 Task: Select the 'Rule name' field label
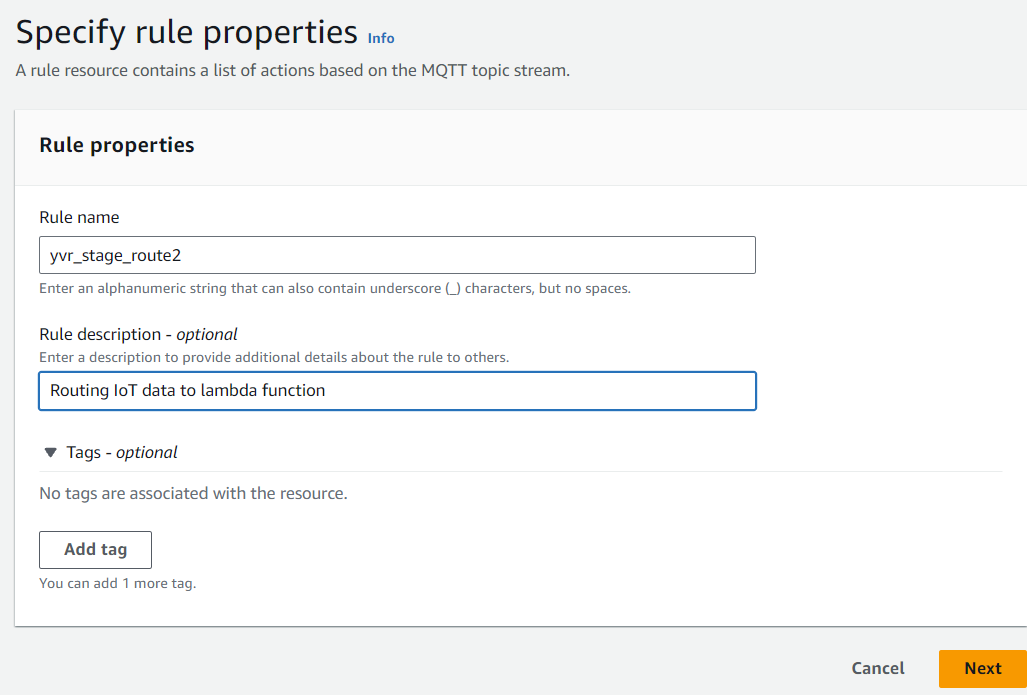tap(79, 217)
